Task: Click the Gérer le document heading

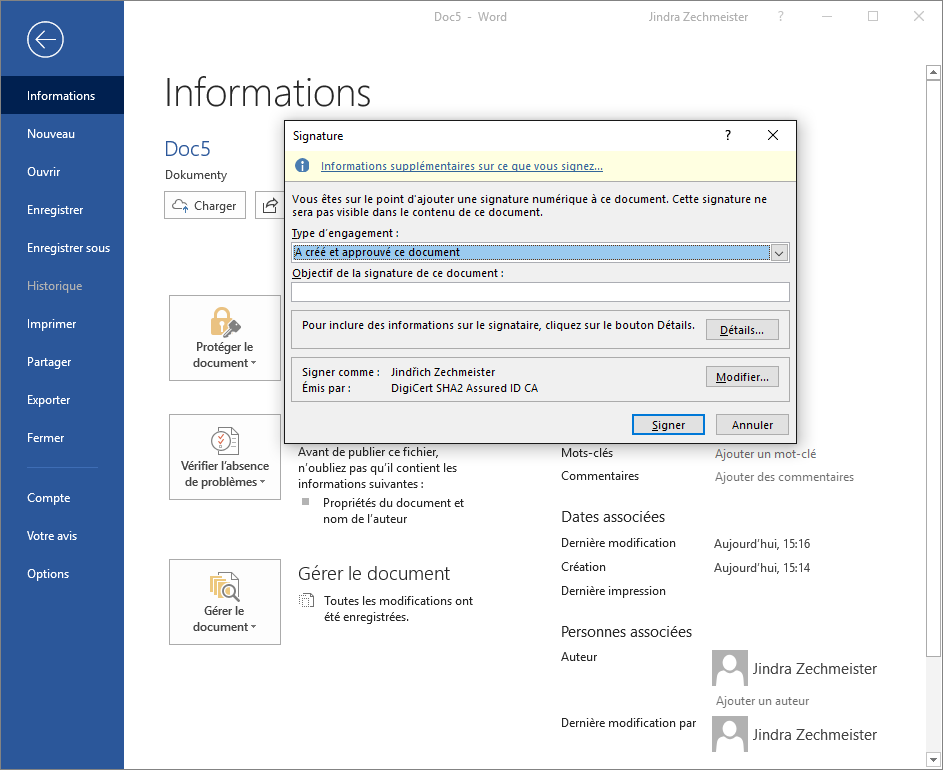Action: click(x=373, y=573)
